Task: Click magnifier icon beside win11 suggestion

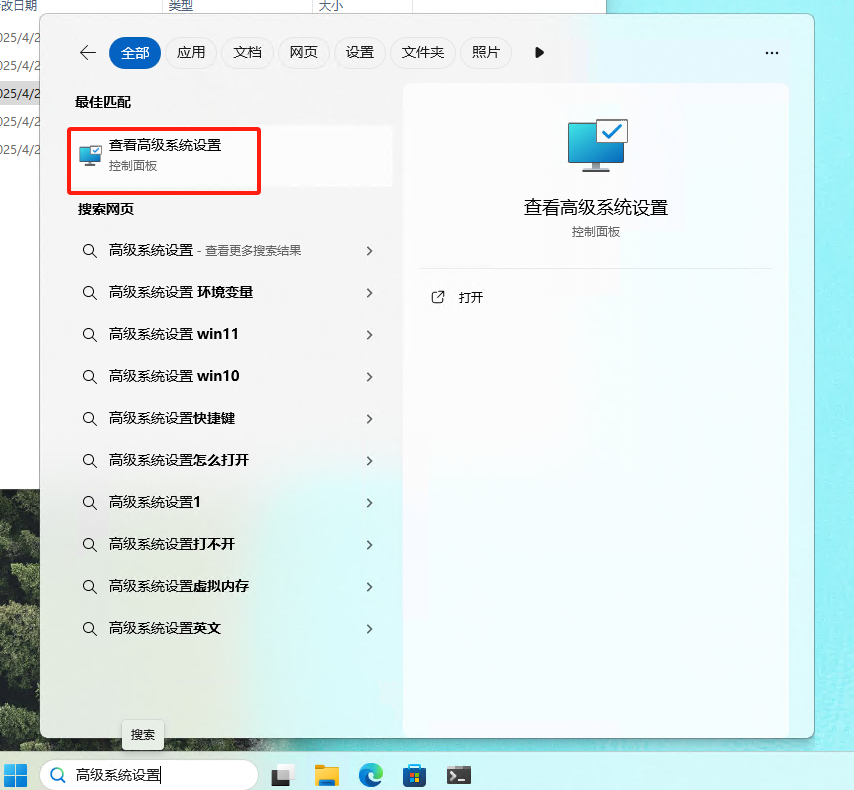Action: coord(89,335)
